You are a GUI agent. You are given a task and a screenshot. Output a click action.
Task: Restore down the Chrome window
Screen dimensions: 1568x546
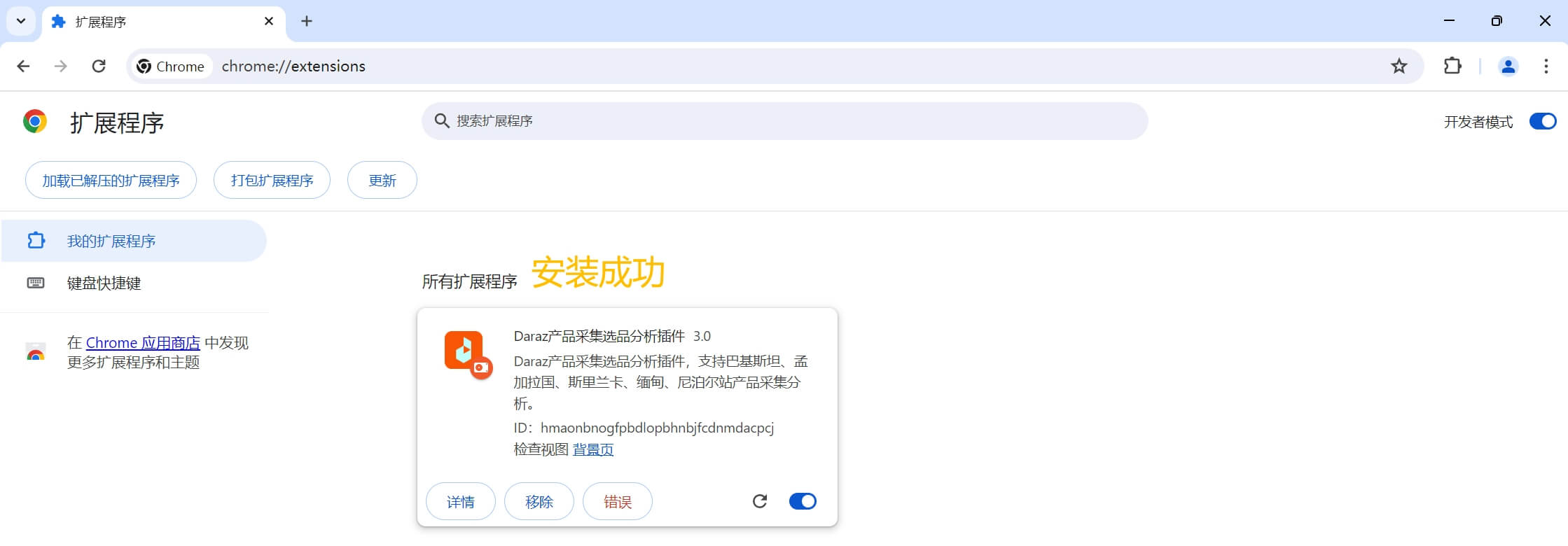tap(1497, 21)
